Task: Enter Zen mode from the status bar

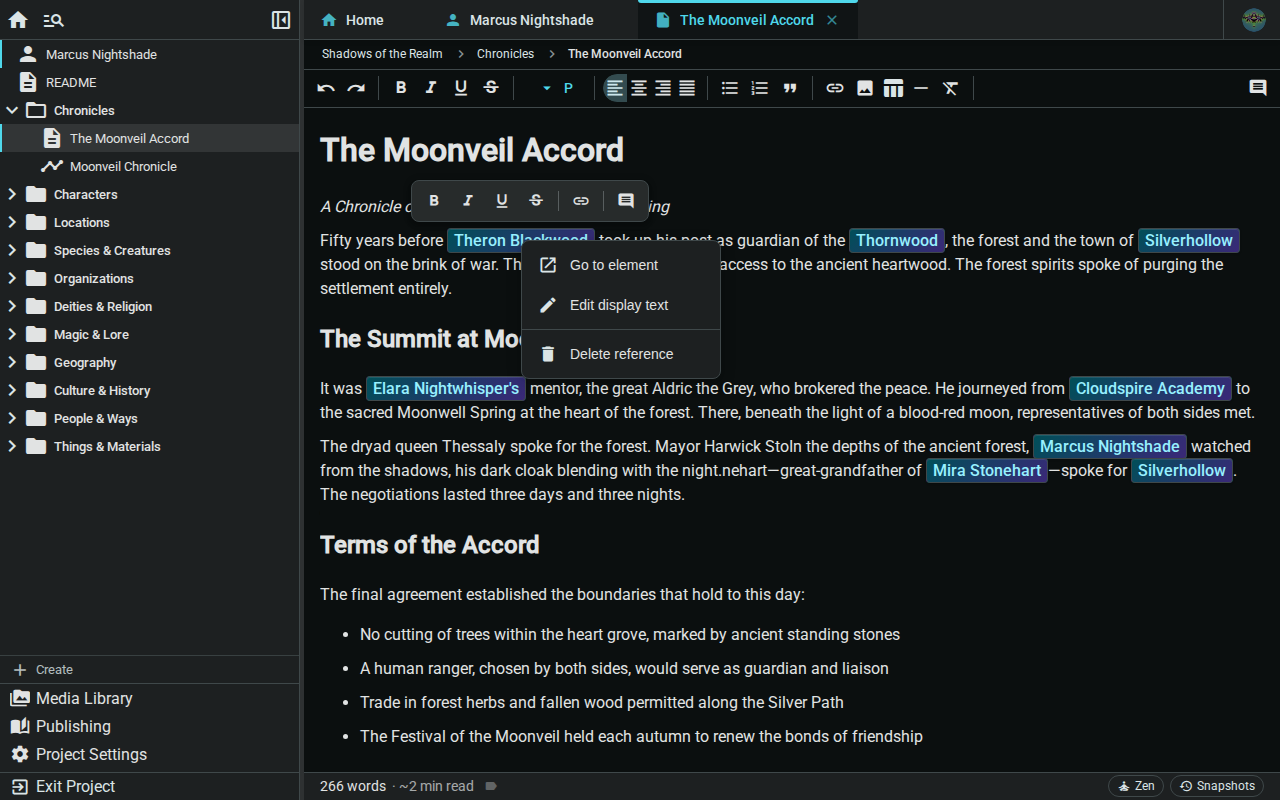Action: click(1136, 786)
